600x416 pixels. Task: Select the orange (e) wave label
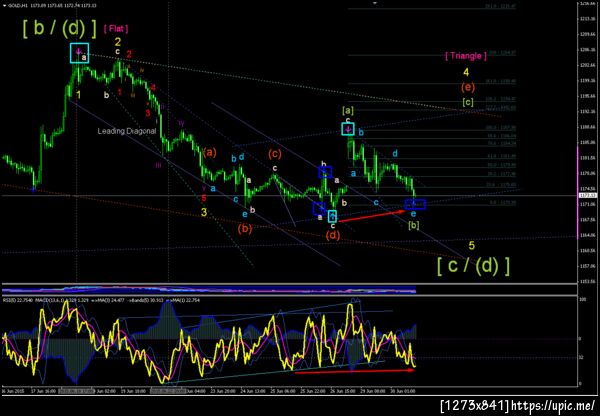coord(468,87)
